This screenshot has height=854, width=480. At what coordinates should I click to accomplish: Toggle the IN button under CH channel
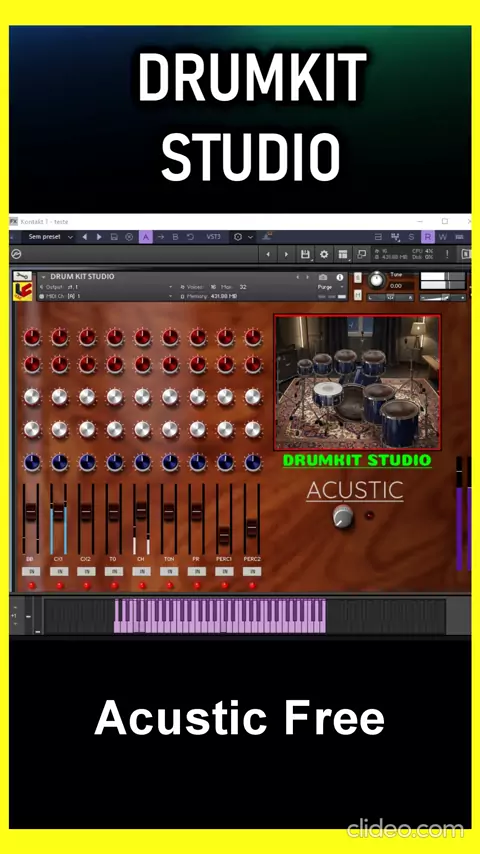pos(141,571)
